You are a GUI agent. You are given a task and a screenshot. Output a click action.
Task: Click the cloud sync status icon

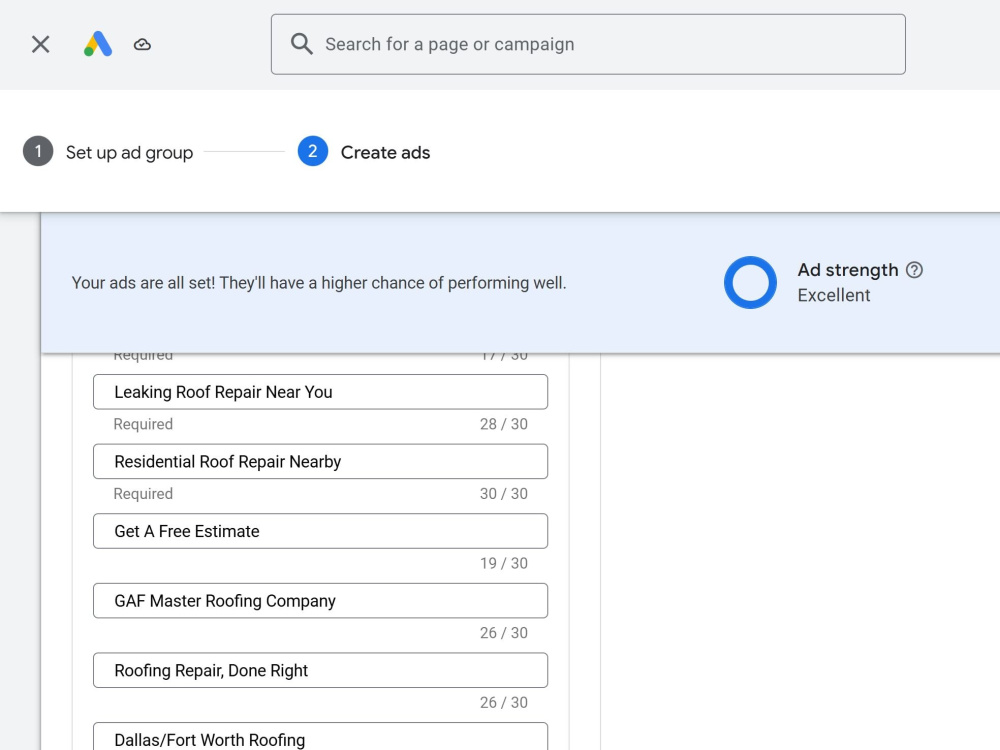[142, 45]
